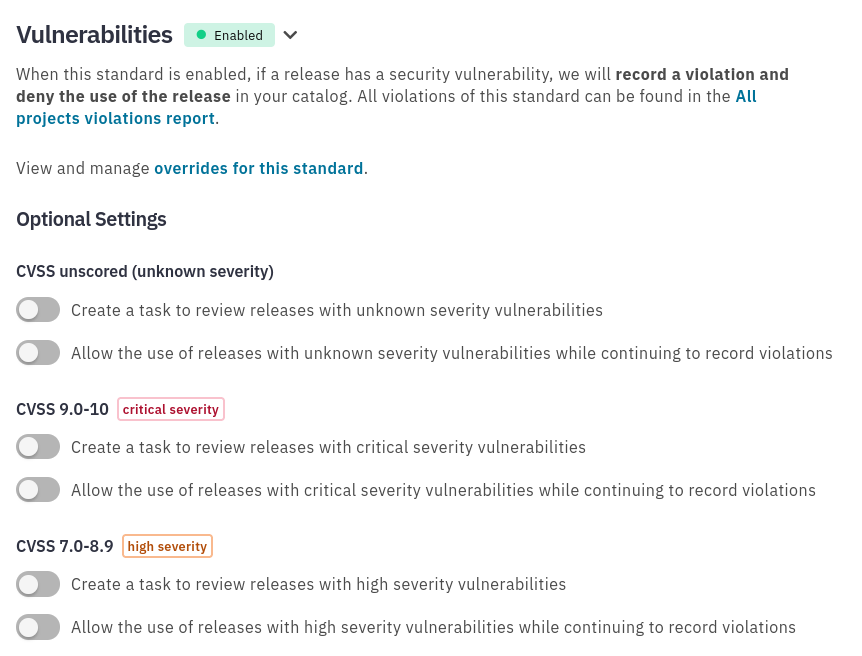Toggle allow use of critical severity releases
Screen dimensions: 862x656
coord(38,489)
